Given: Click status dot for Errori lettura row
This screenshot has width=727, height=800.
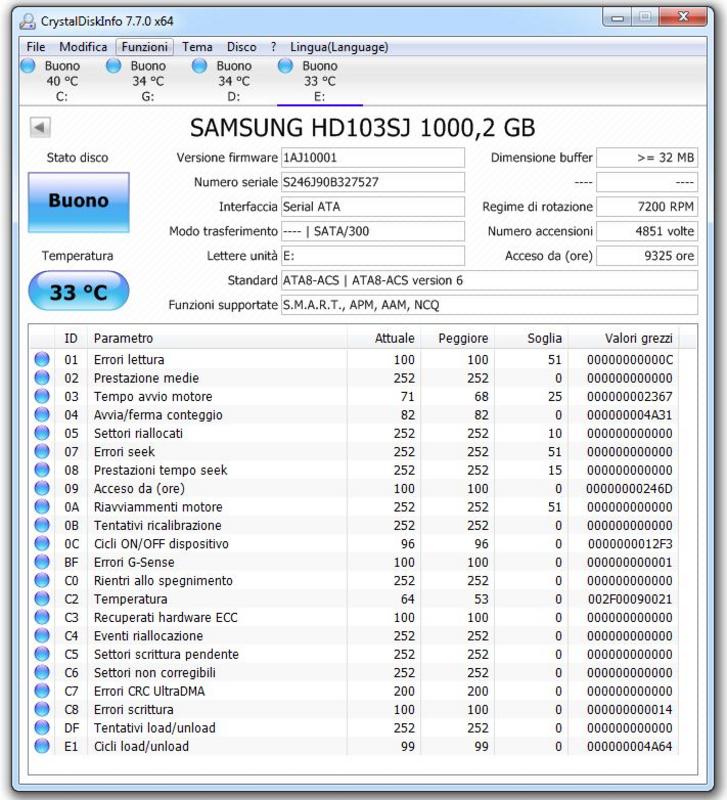Looking at the screenshot, I should 42,359.
